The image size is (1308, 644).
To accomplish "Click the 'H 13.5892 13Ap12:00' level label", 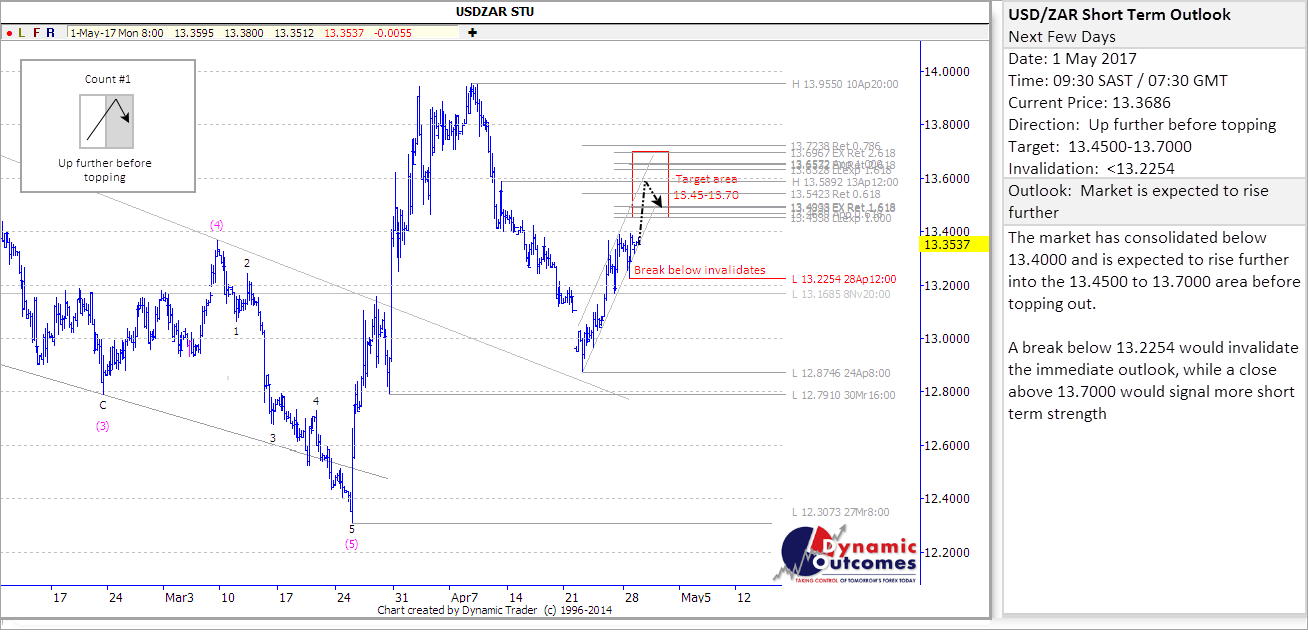I will tap(845, 182).
